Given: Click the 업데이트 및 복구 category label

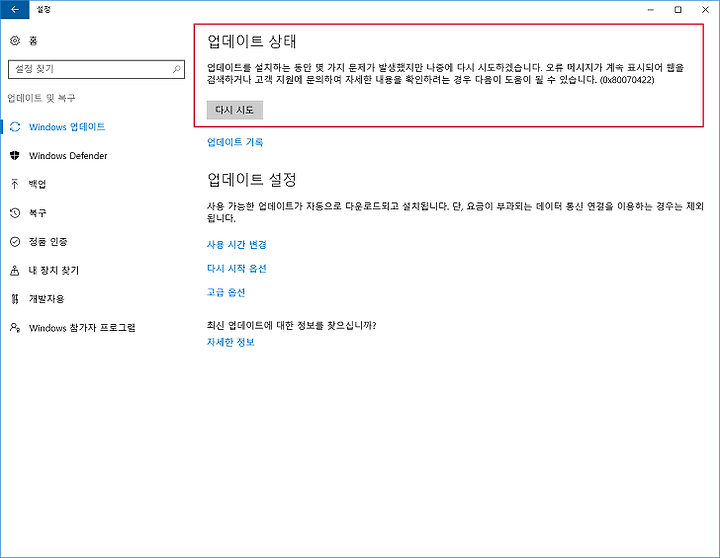Looking at the screenshot, I should pos(41,98).
